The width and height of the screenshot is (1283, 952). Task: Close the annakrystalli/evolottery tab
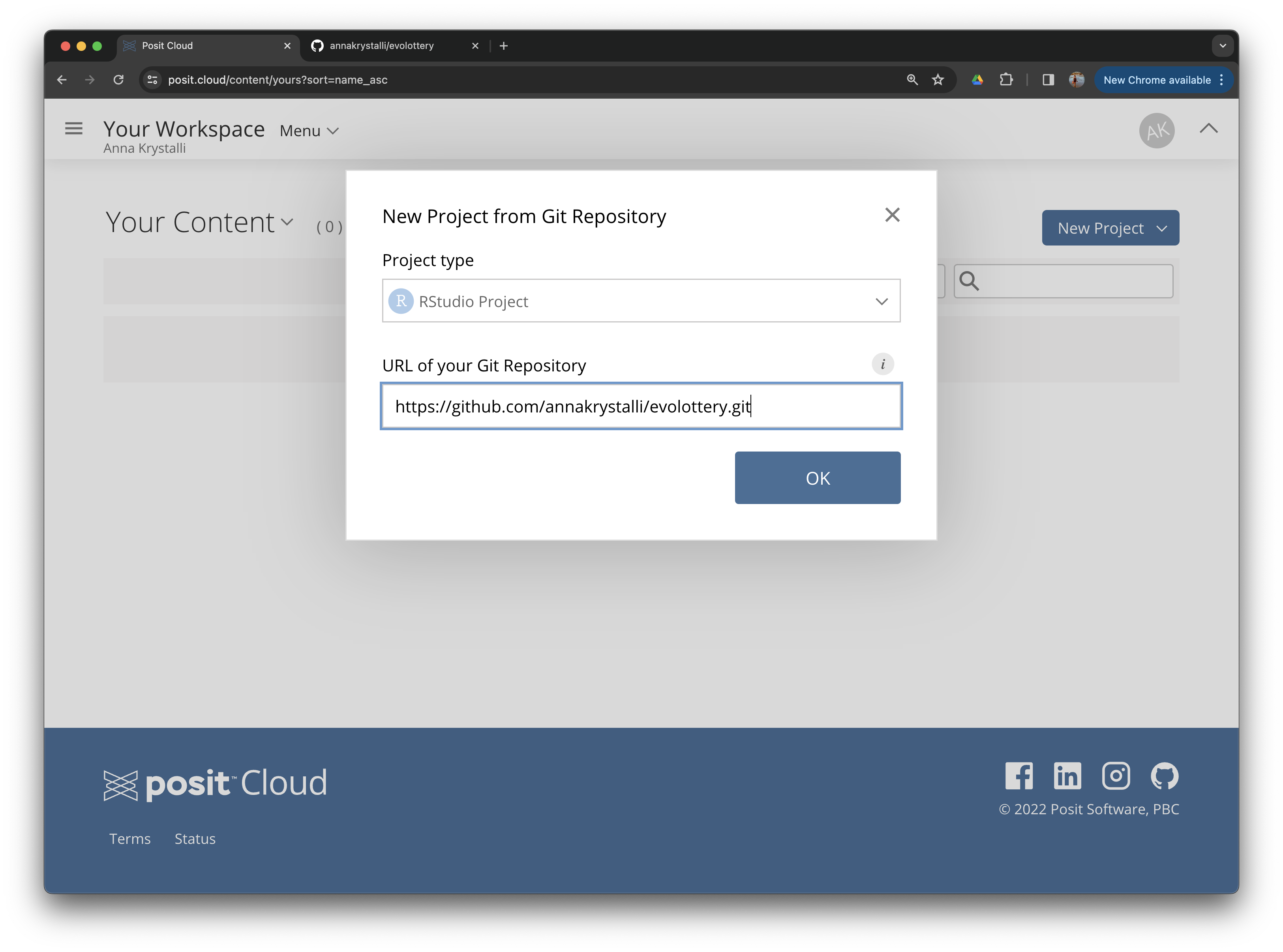coord(475,45)
